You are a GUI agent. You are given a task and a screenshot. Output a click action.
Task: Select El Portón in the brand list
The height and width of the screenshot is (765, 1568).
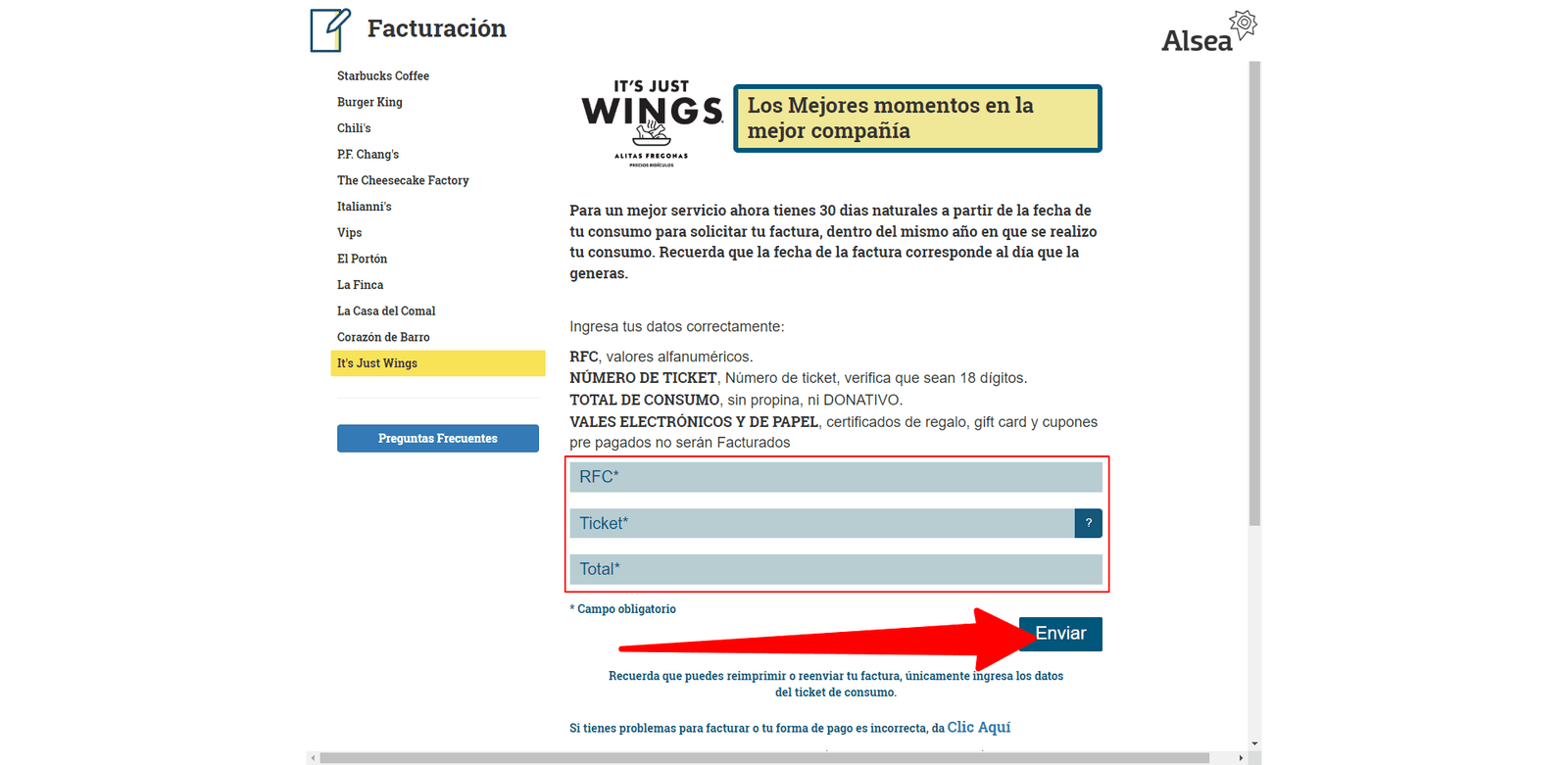362,259
